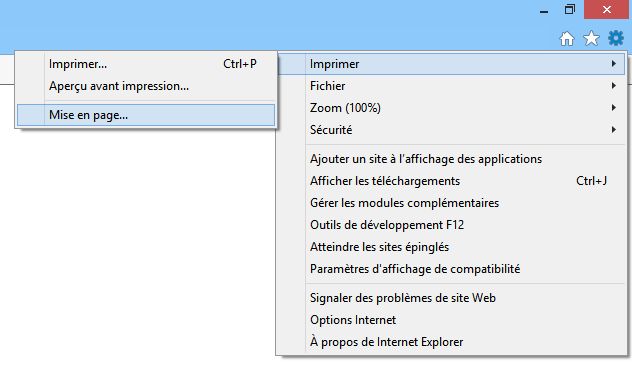Minimize the Internet Explorer window
The height and width of the screenshot is (374, 632).
[x=544, y=10]
